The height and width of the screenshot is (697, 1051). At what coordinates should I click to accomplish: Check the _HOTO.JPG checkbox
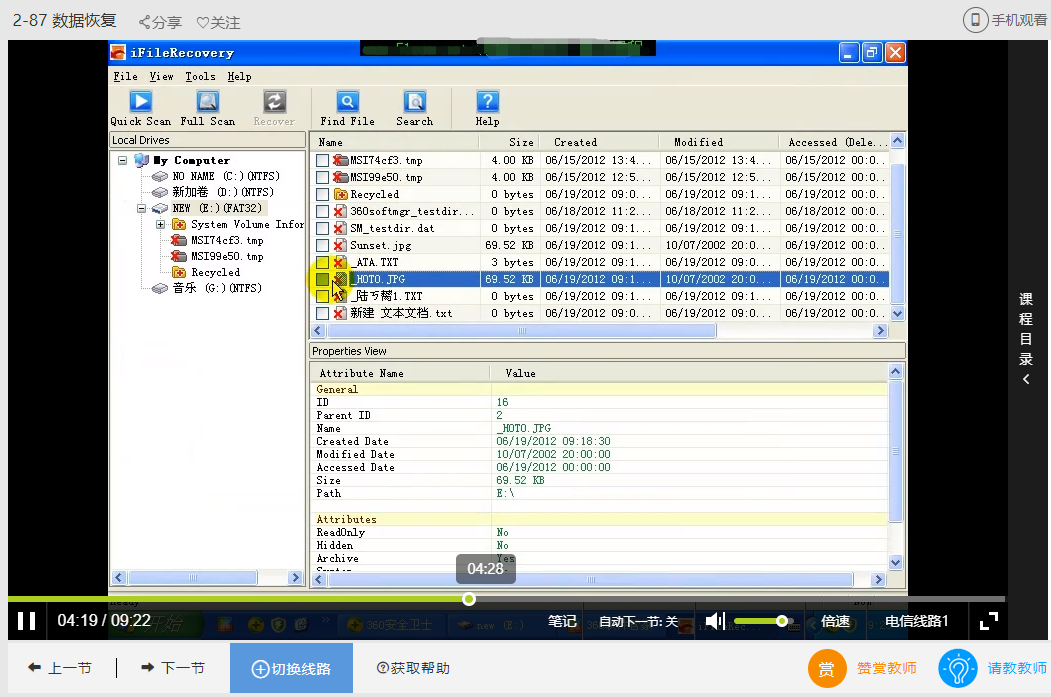pyautogui.click(x=322, y=279)
